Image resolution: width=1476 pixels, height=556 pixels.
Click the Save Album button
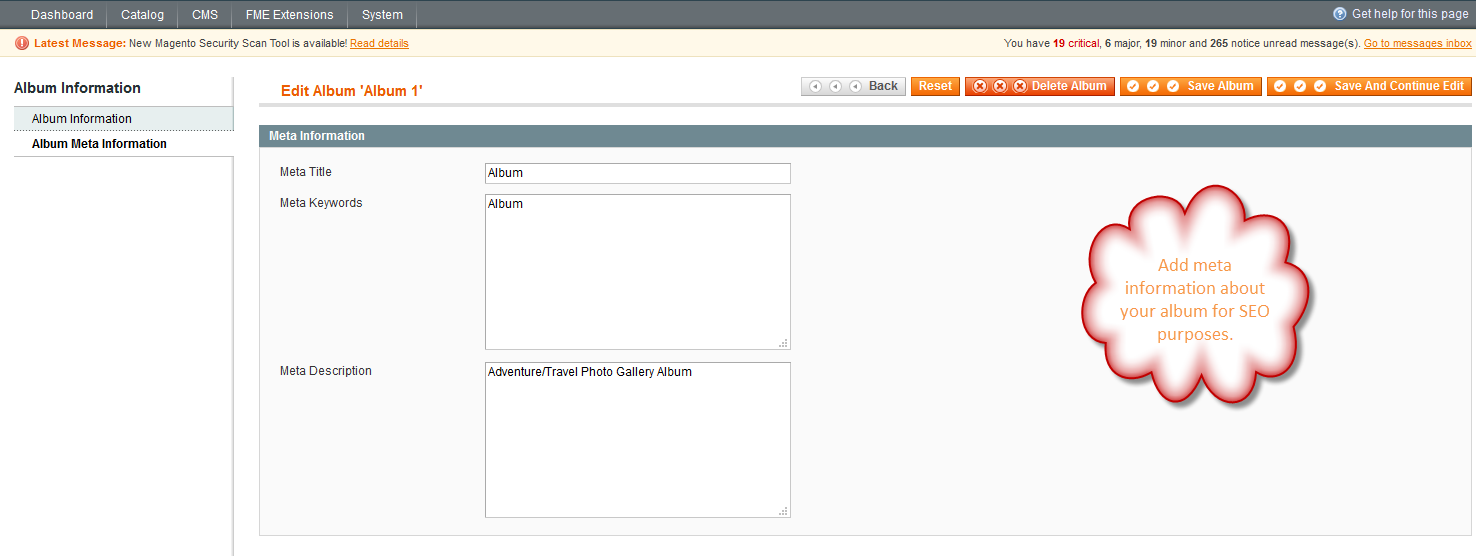[x=1190, y=86]
